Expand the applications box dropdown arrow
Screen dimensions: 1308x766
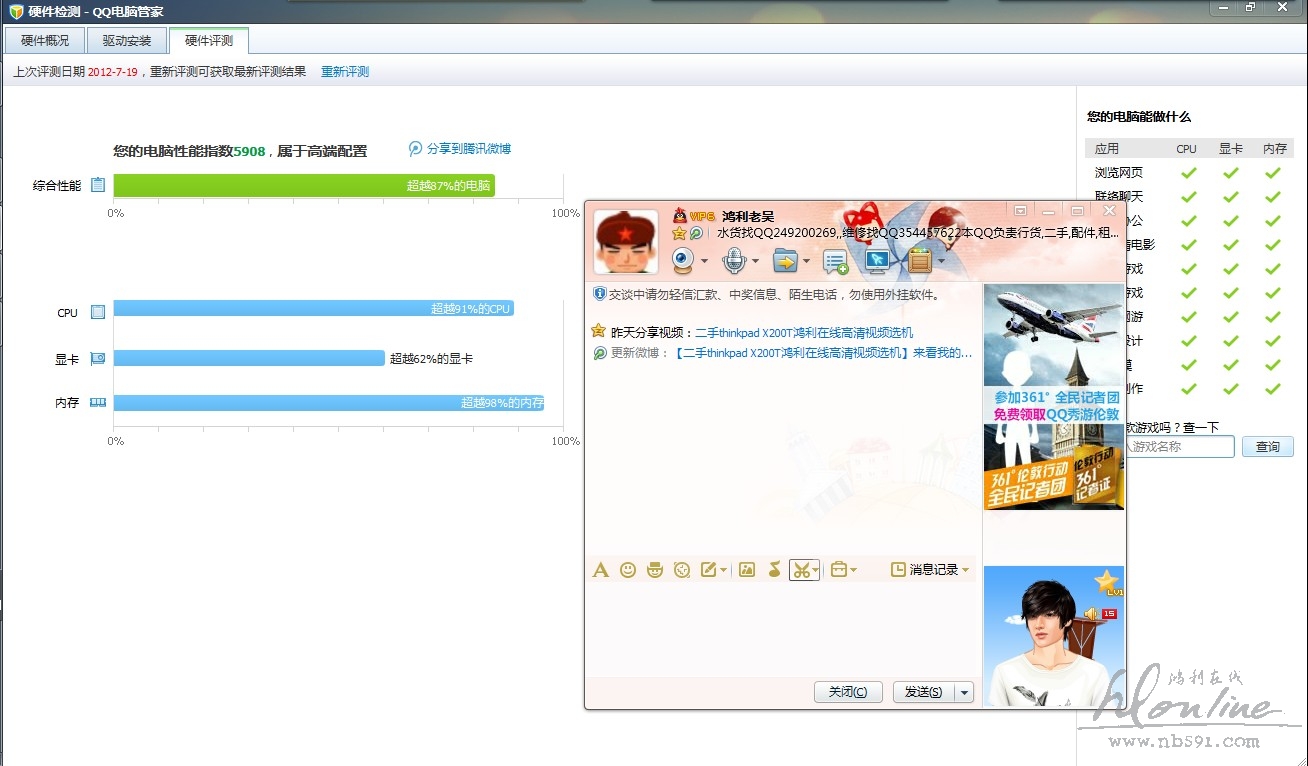[941, 262]
